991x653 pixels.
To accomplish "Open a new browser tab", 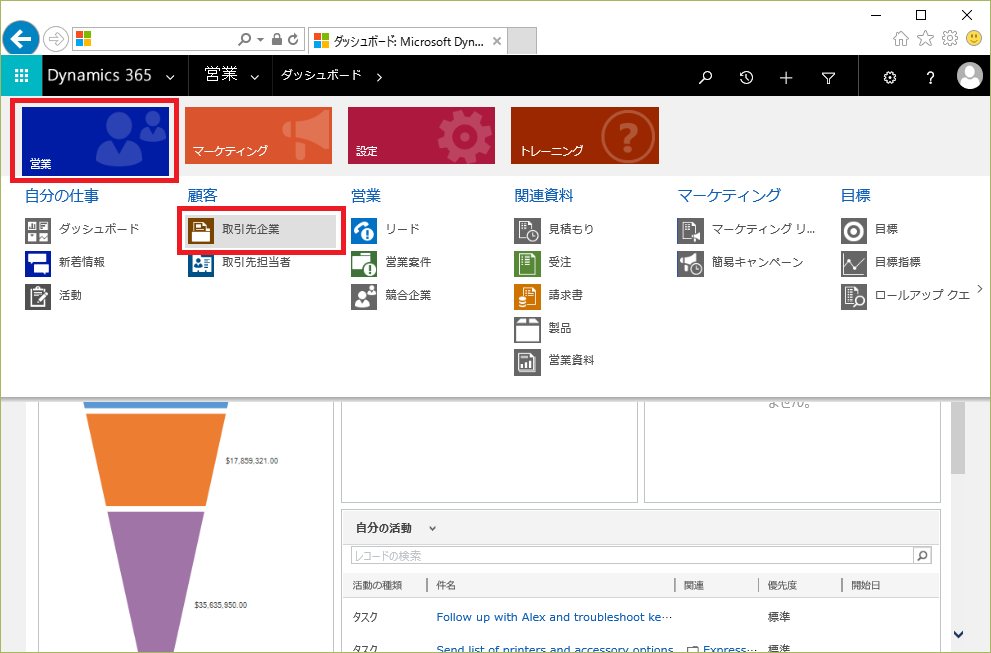I will (x=522, y=40).
